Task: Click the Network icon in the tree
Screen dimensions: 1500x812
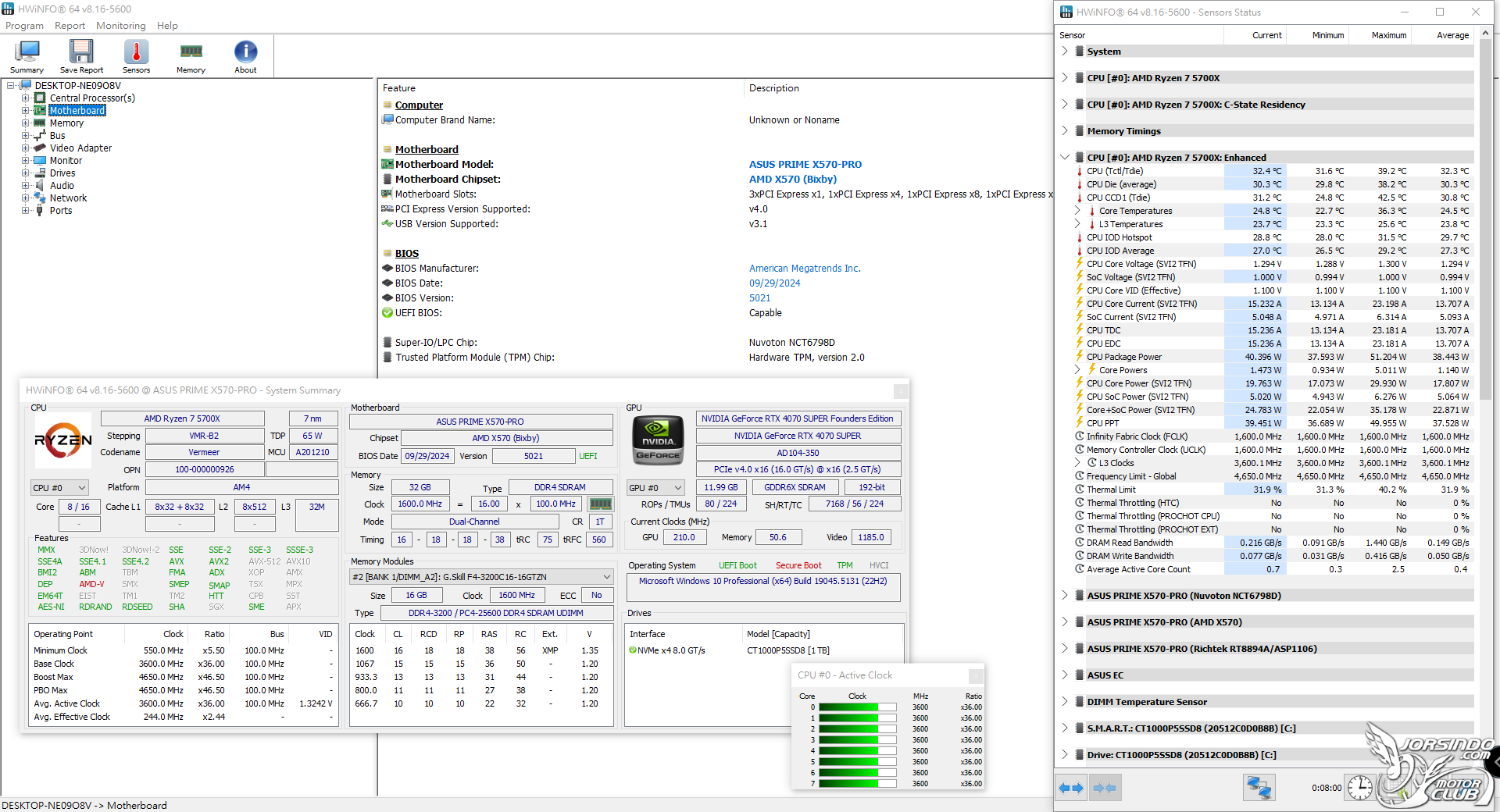Action: tap(40, 198)
